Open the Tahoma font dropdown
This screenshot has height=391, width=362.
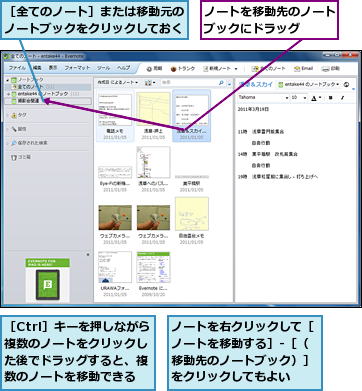263,98
